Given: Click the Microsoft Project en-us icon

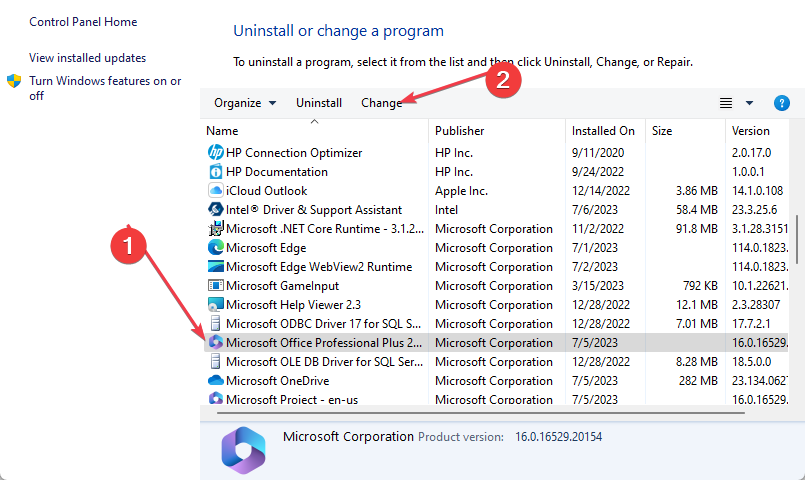Looking at the screenshot, I should [x=216, y=398].
